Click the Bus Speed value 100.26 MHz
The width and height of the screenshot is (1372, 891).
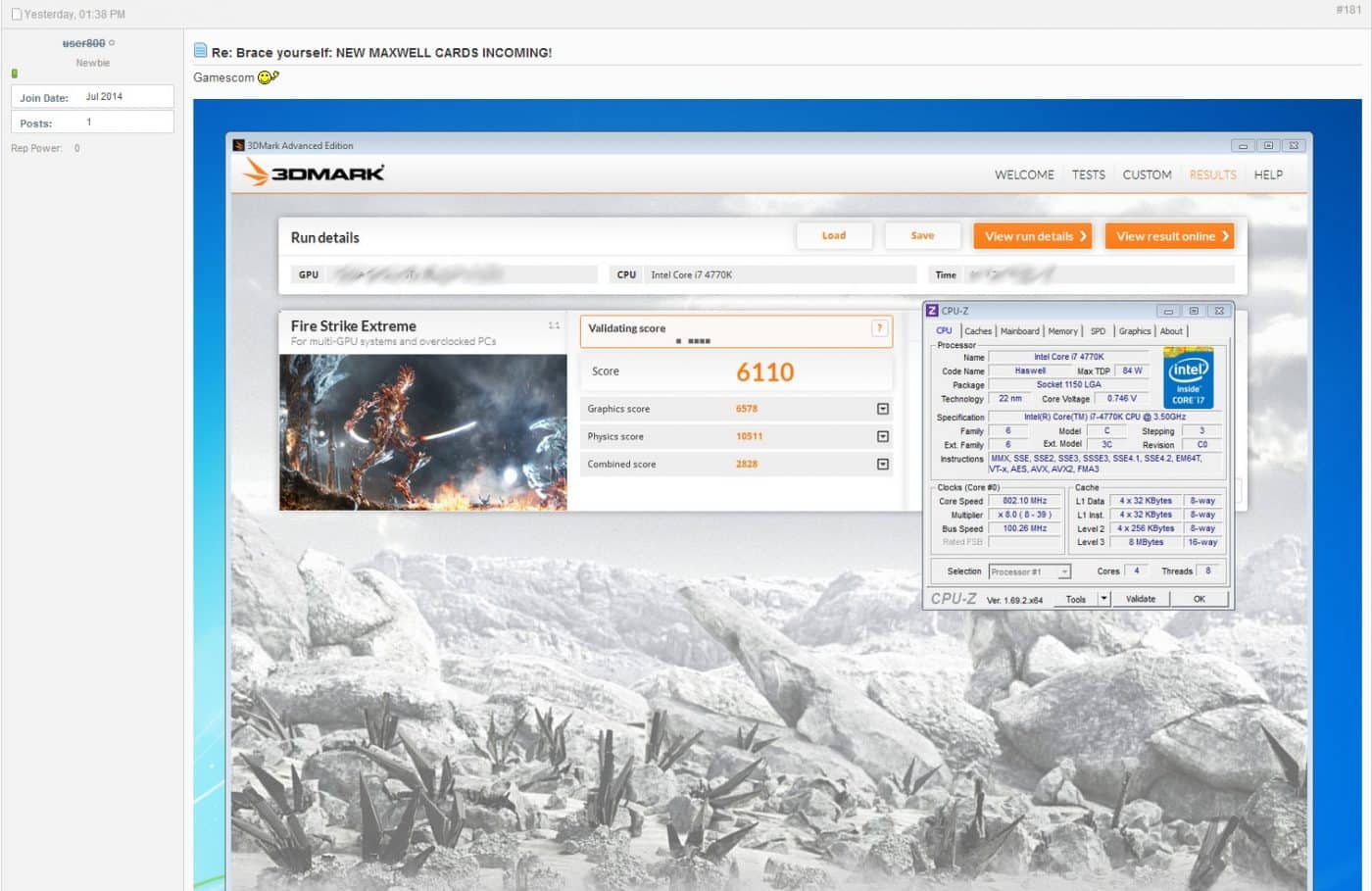1025,528
